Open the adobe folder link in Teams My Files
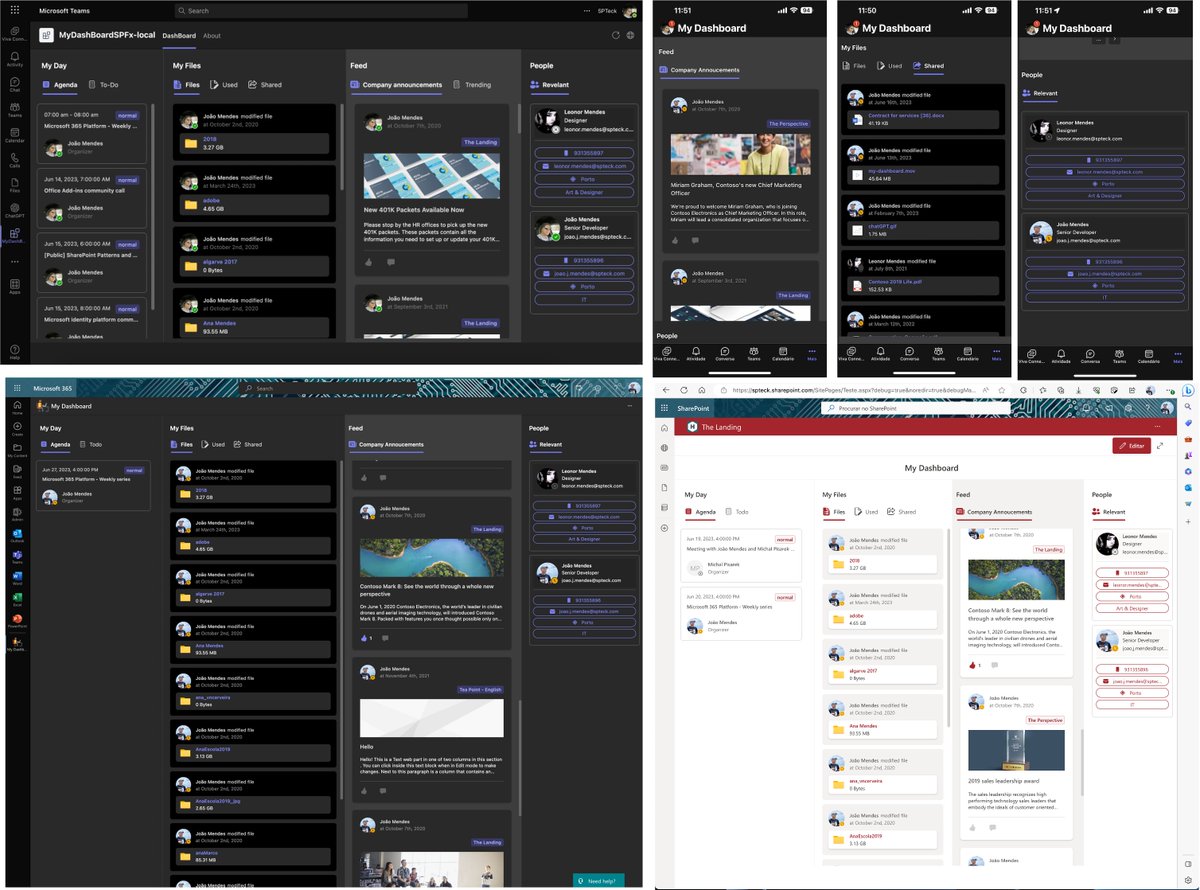 (211, 200)
